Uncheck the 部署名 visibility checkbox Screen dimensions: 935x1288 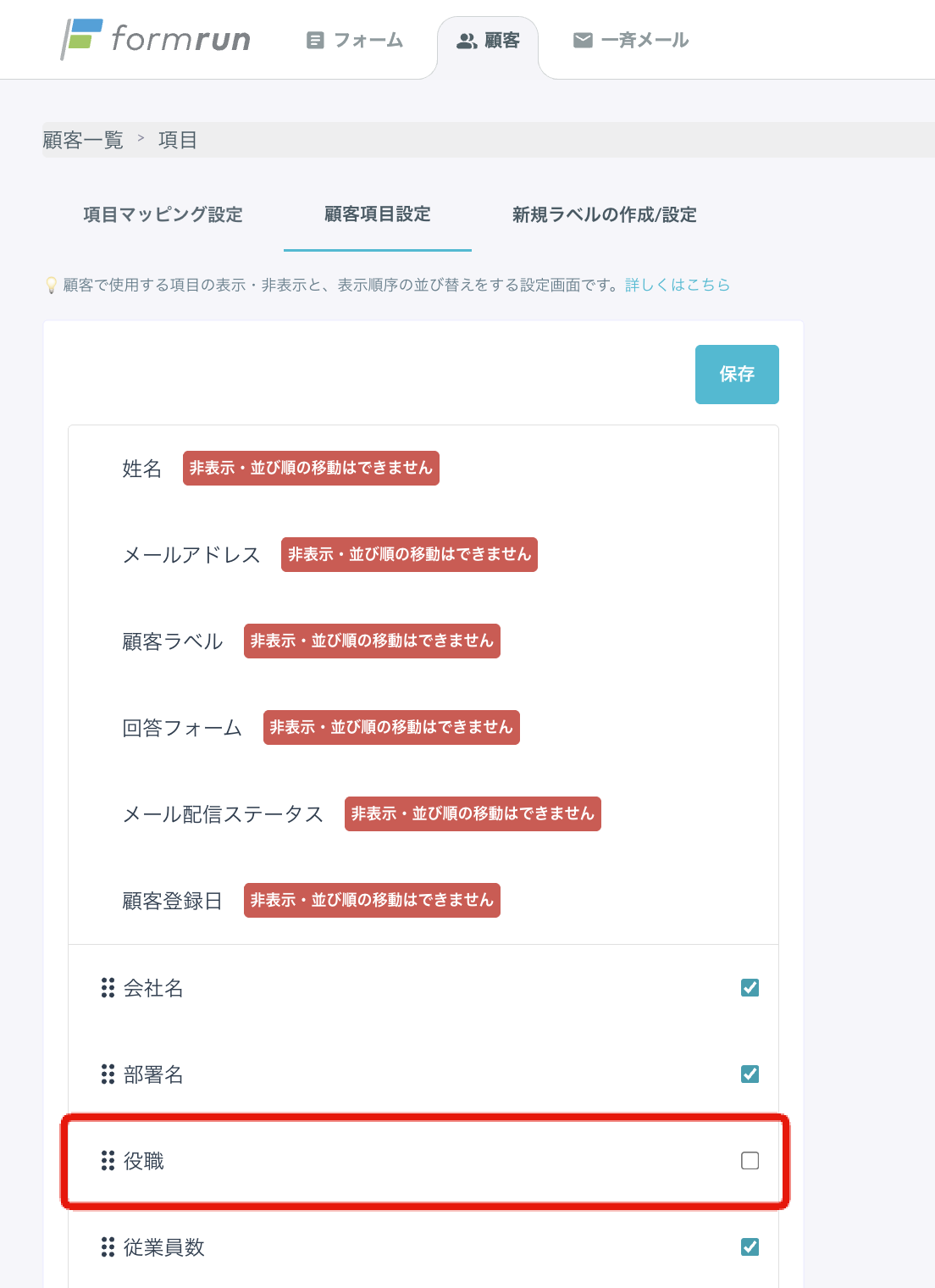[750, 1074]
